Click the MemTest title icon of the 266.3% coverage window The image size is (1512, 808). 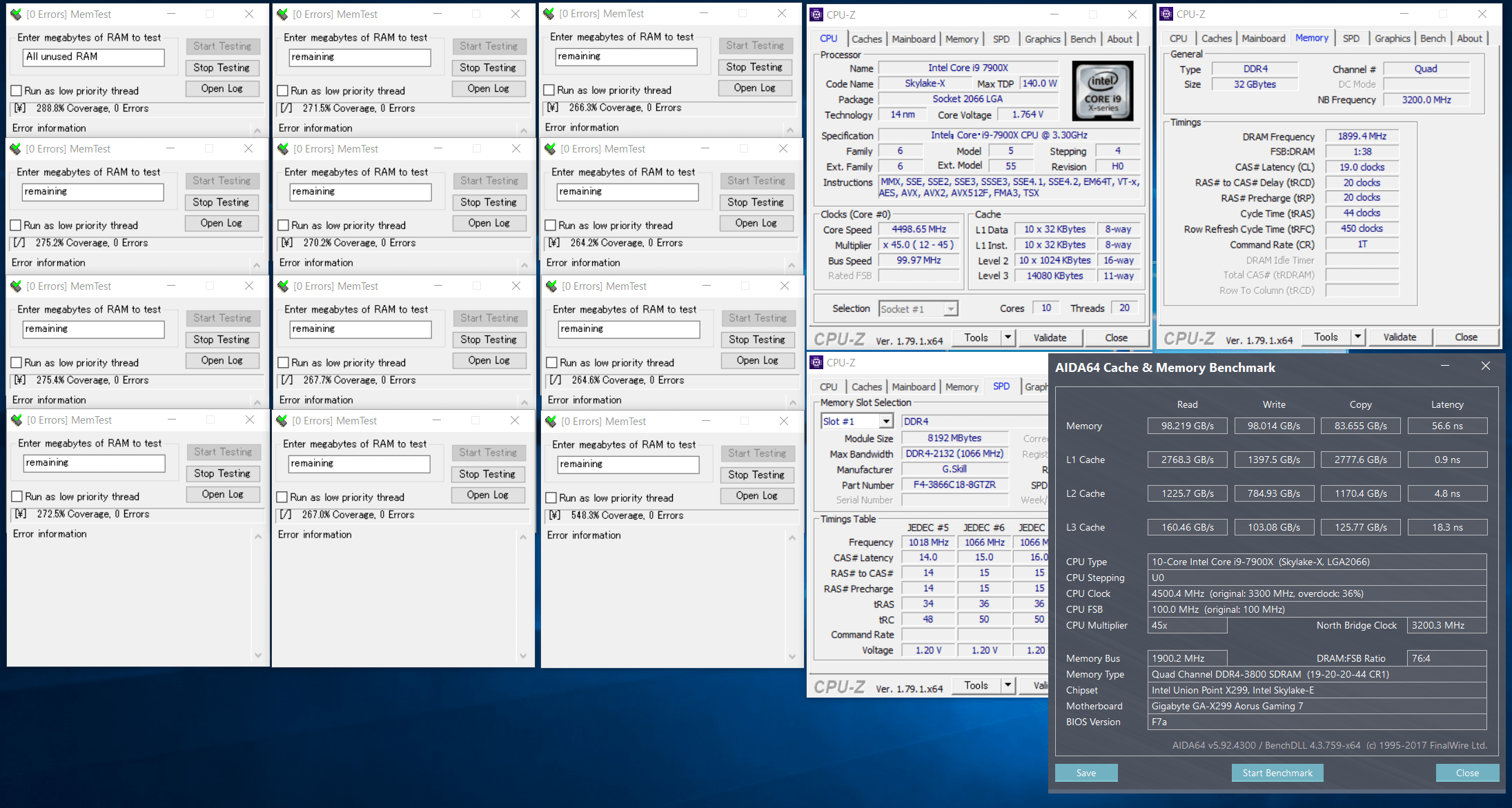[549, 14]
